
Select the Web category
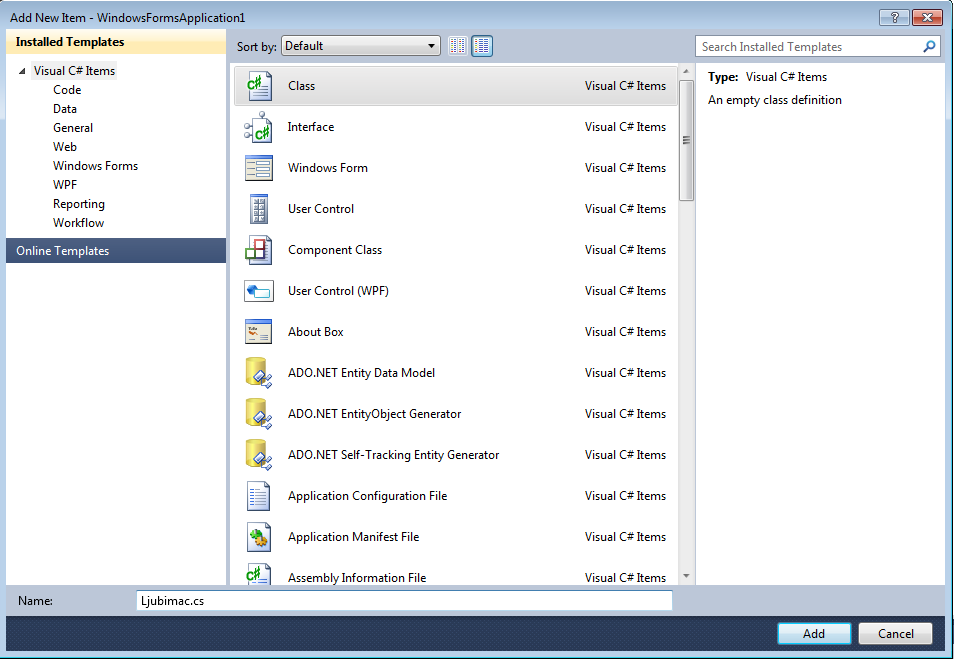click(64, 147)
